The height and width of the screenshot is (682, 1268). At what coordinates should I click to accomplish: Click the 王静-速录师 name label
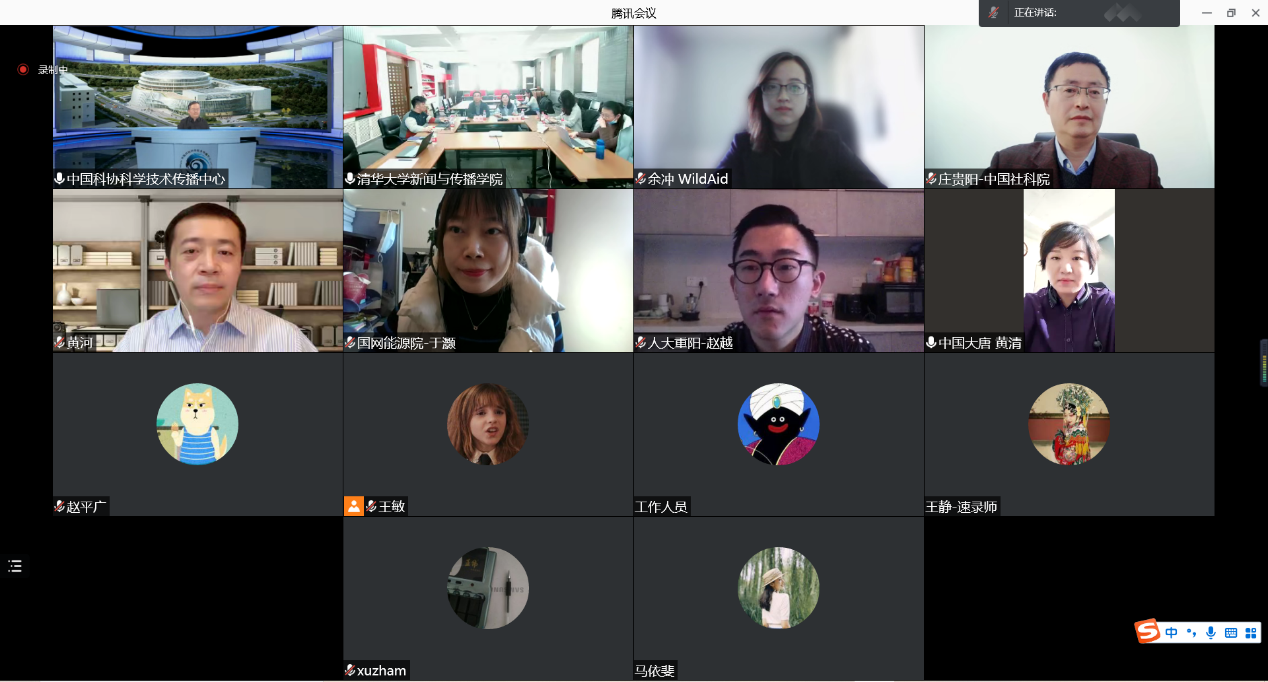coord(961,507)
